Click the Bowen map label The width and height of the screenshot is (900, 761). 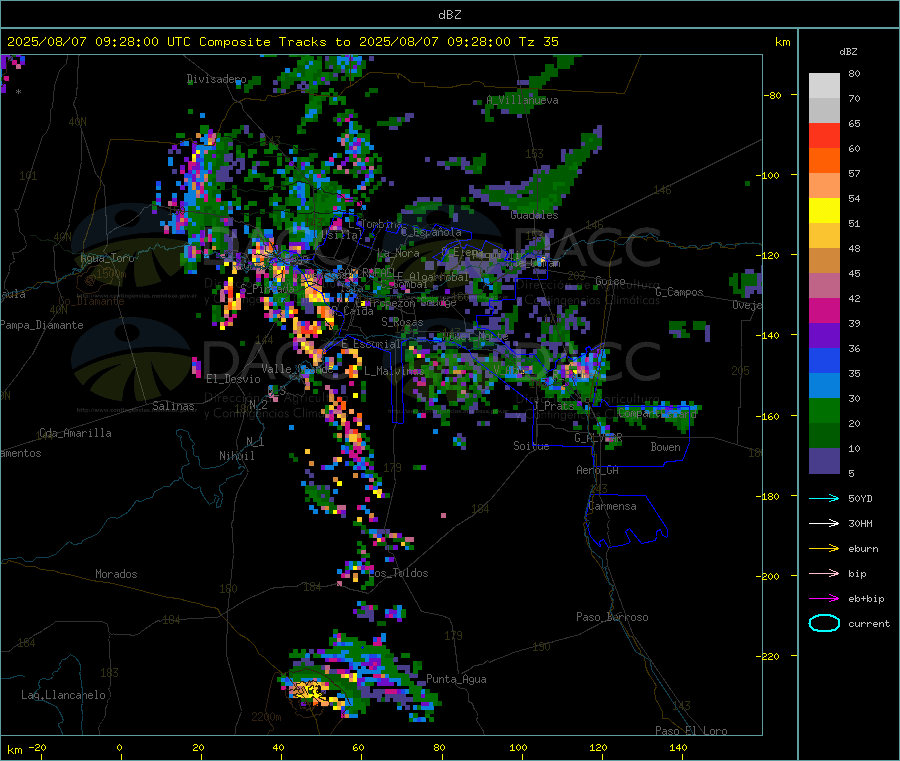(x=665, y=447)
